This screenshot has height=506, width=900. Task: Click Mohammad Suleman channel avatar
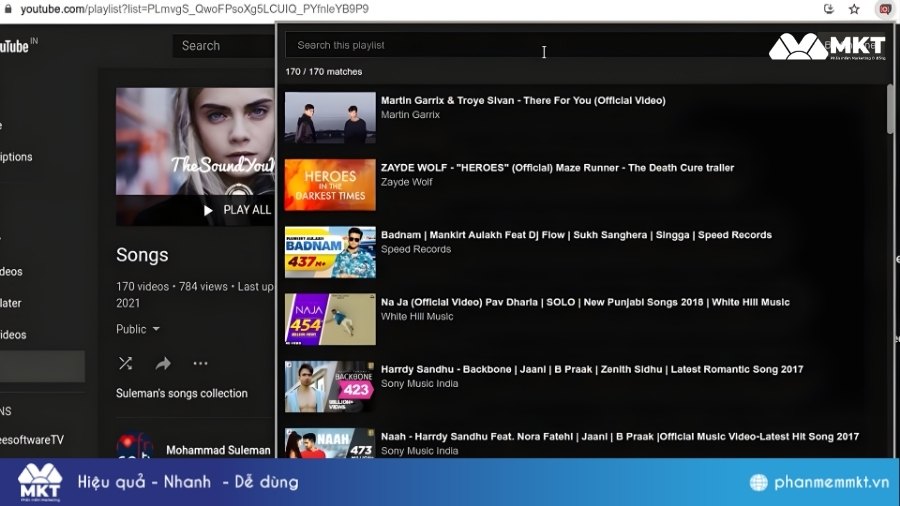pos(134,446)
